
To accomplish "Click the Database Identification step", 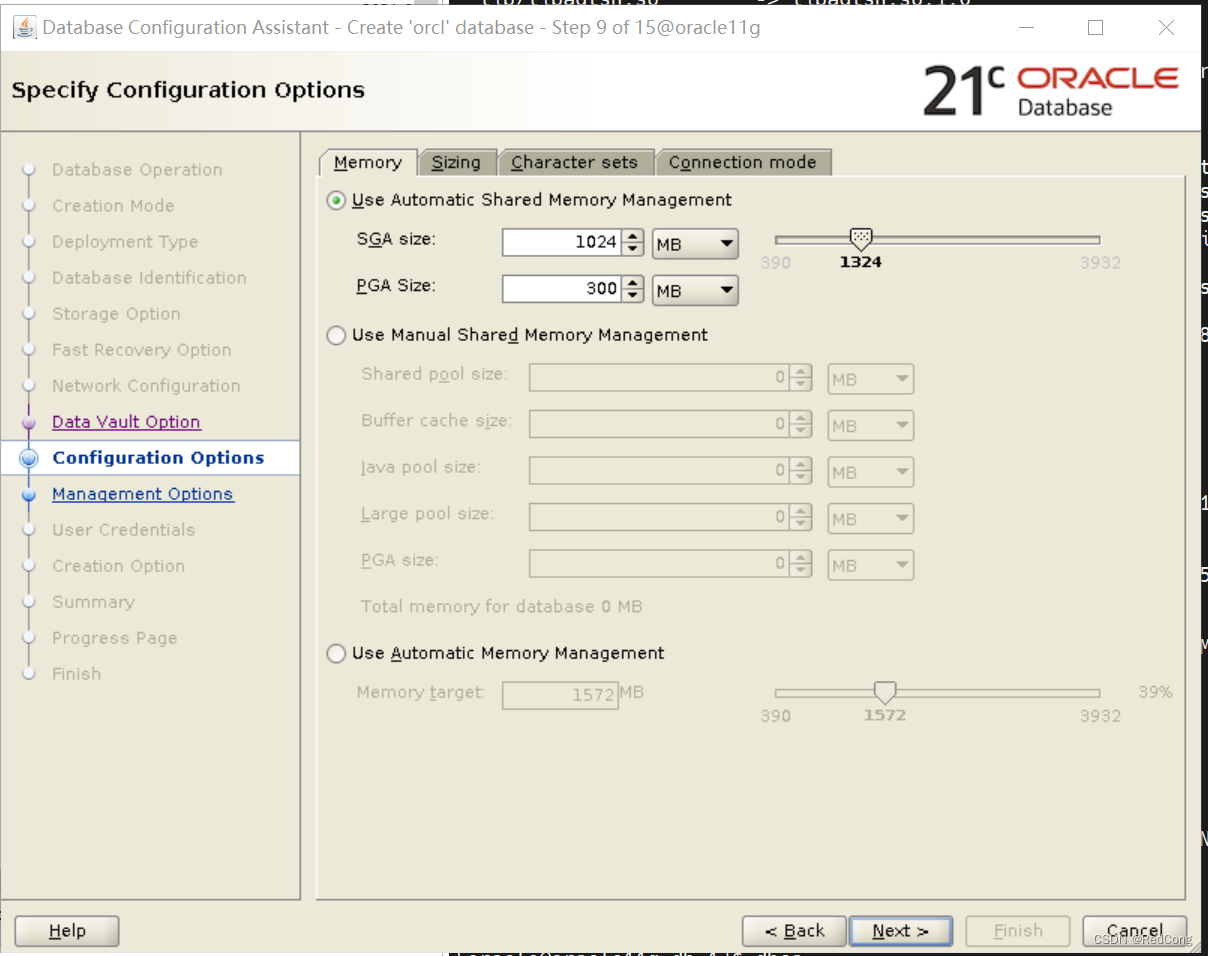I will point(149,278).
